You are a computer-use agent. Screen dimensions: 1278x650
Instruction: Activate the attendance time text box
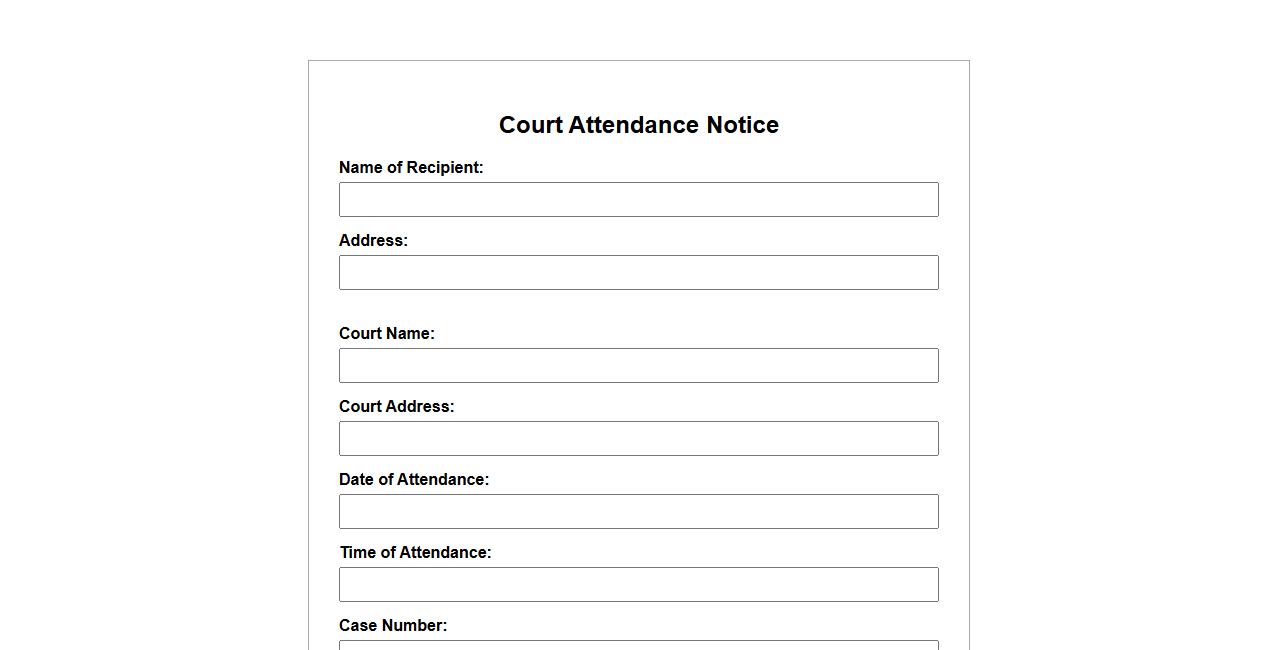pos(638,584)
